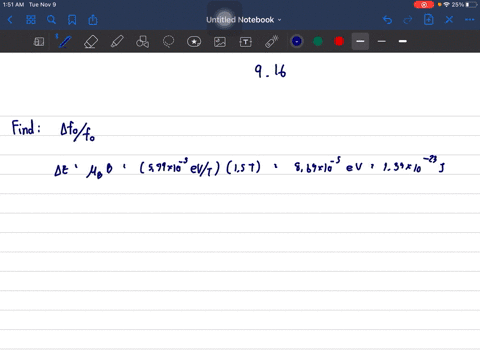The image size is (480, 360).
Task: Open the Elements sticker tool
Action: [194, 42]
